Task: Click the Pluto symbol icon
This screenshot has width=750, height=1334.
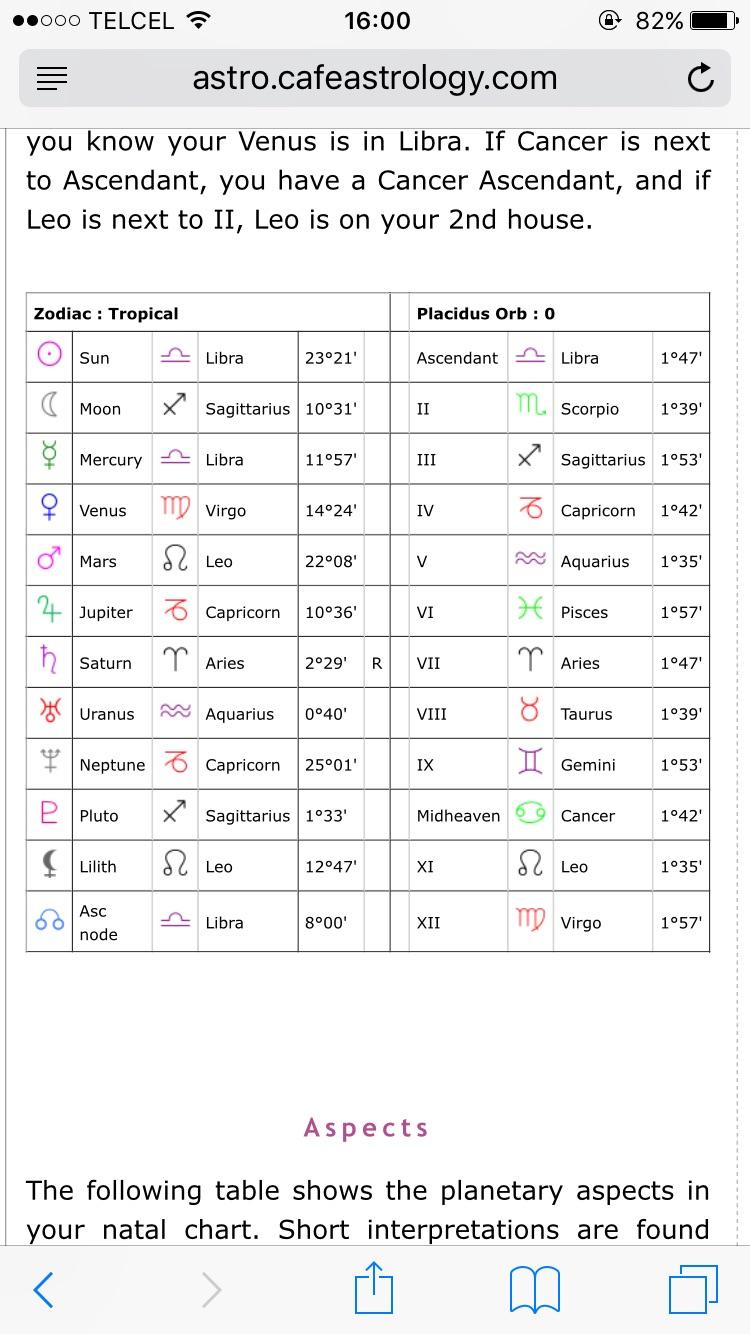Action: [49, 814]
